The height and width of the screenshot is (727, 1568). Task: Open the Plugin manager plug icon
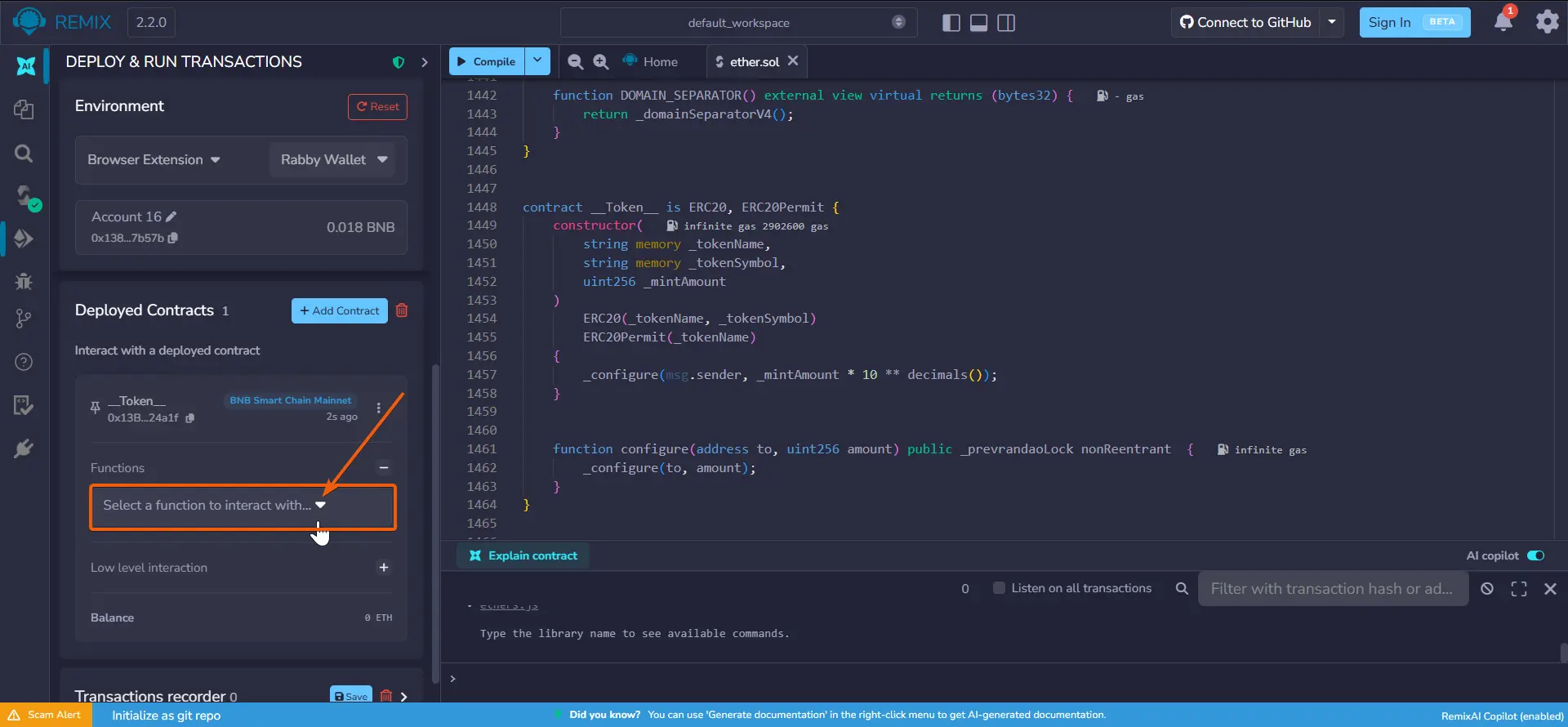tap(24, 448)
